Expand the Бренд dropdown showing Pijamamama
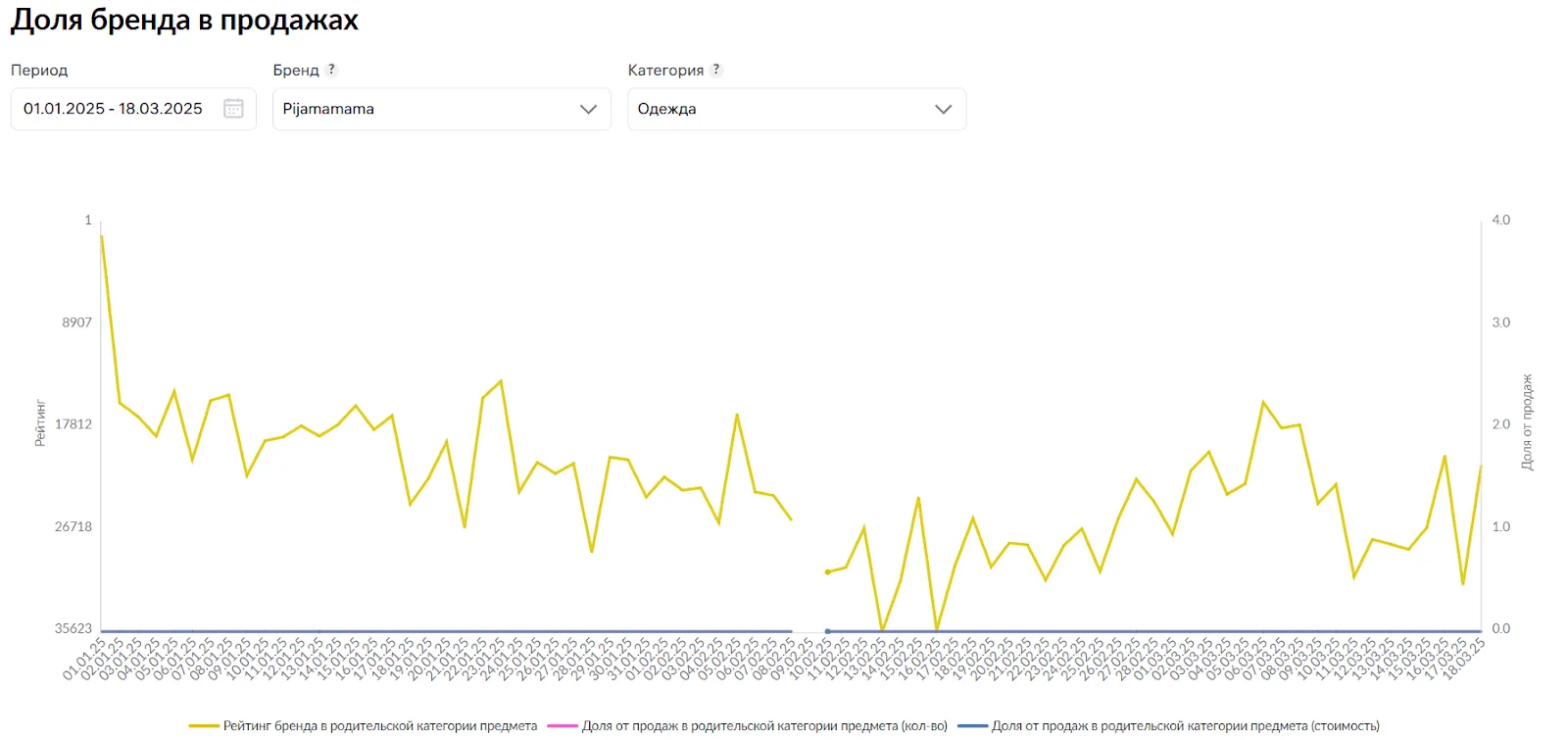The height and width of the screenshot is (740, 1568). click(441, 109)
